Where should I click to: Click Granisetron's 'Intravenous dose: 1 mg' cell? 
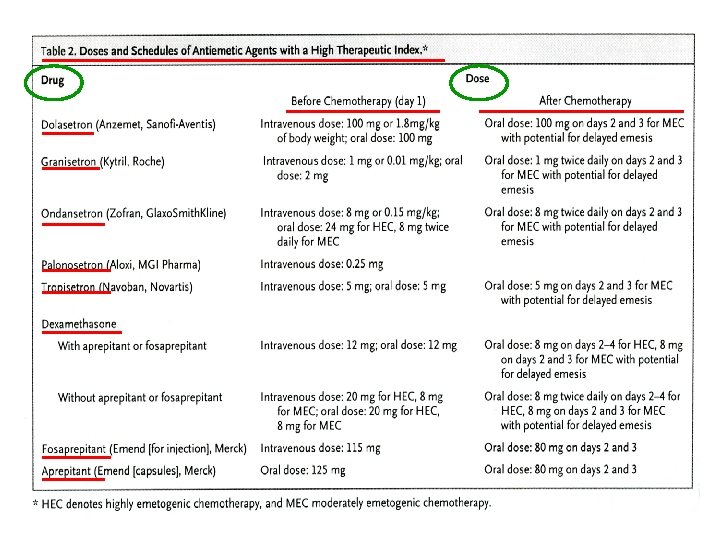click(x=362, y=168)
